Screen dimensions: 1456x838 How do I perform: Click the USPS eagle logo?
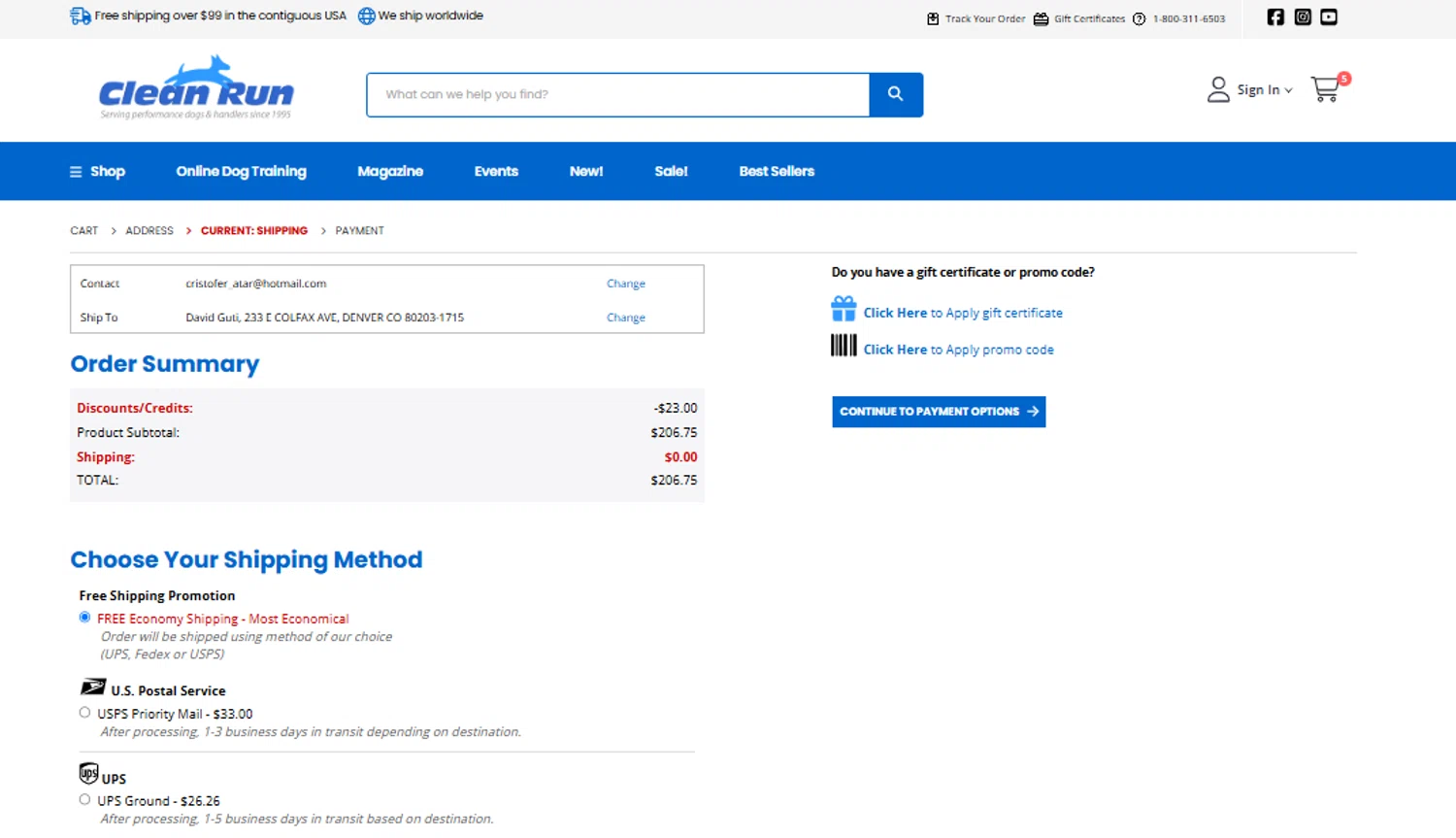(93, 687)
